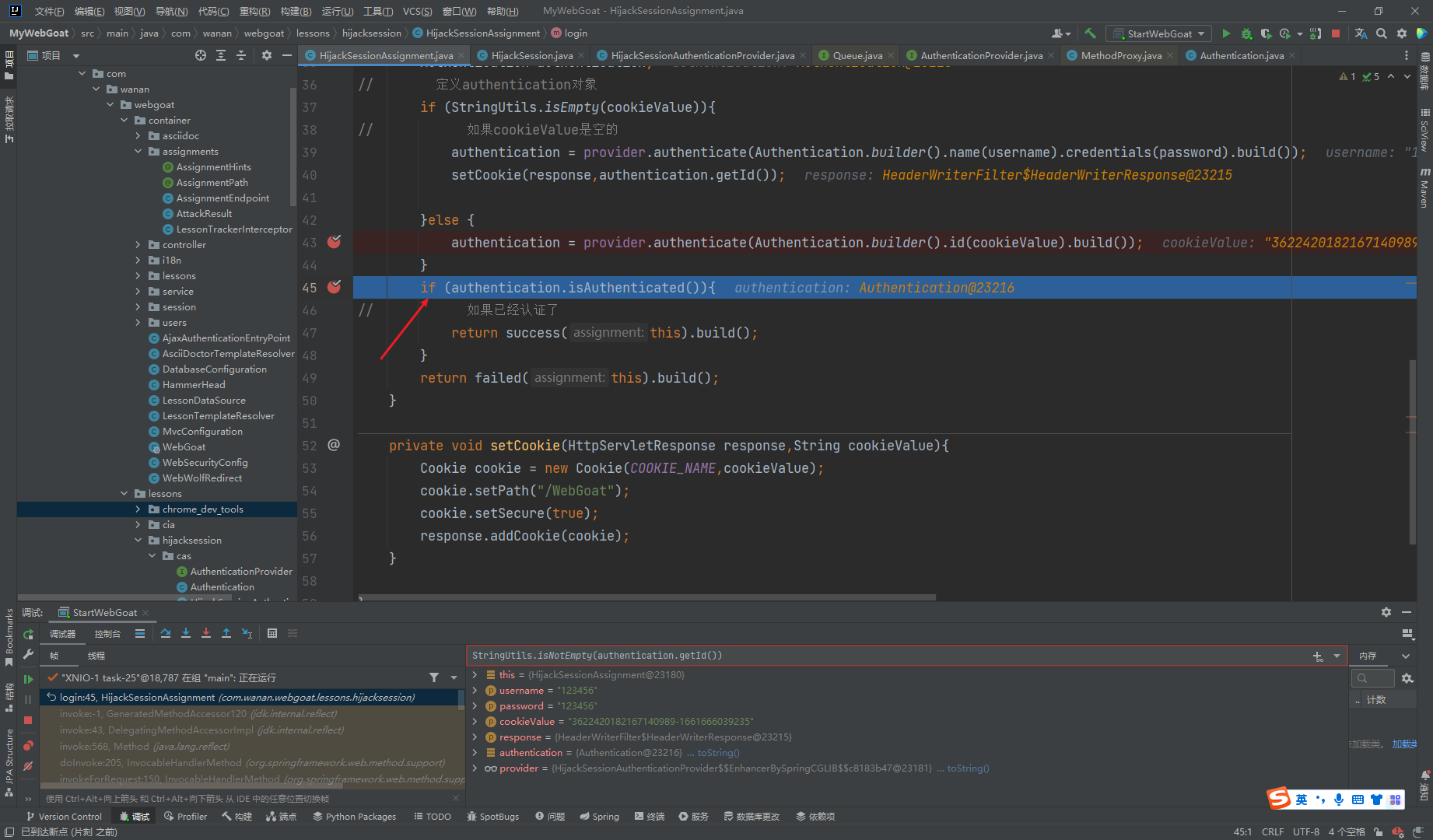Click the toString() link for authentication
The width and height of the screenshot is (1433, 840).
718,752
